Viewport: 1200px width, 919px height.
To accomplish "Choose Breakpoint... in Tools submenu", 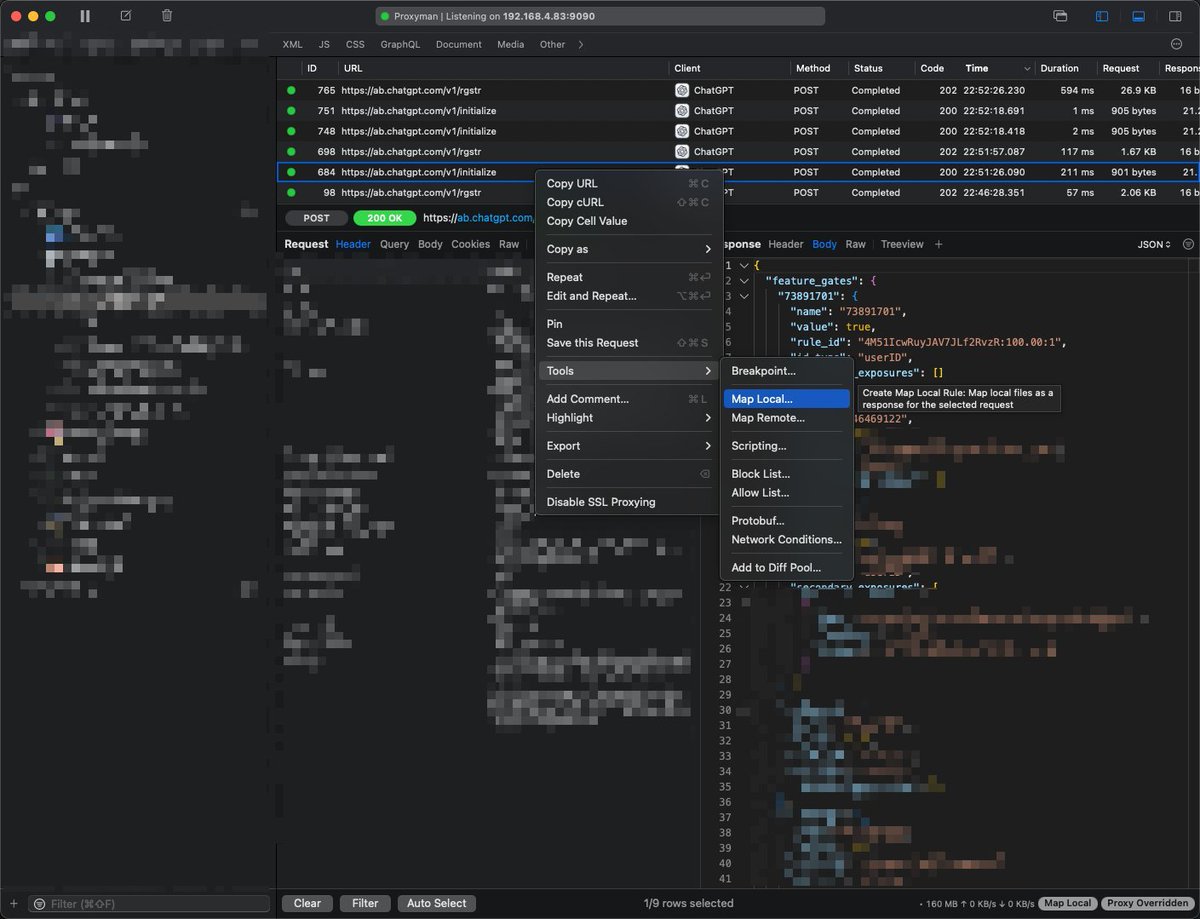I will (786, 371).
